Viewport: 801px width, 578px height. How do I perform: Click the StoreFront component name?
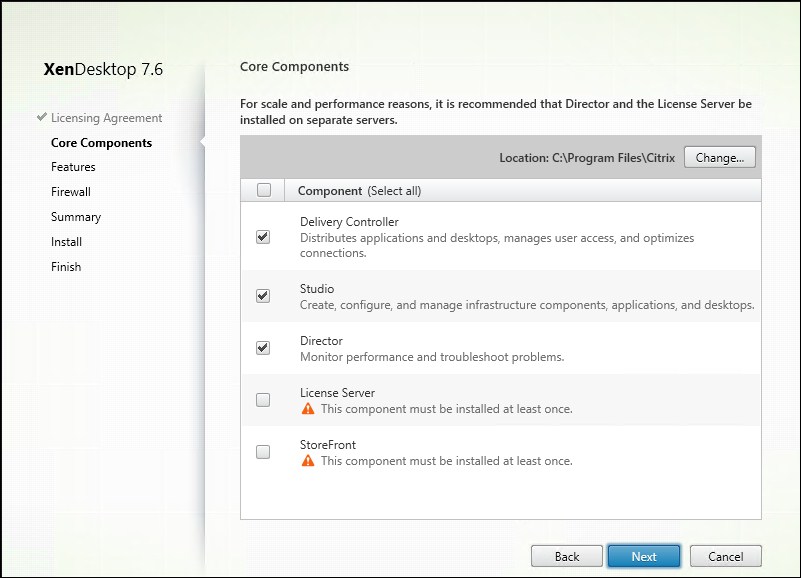click(328, 445)
